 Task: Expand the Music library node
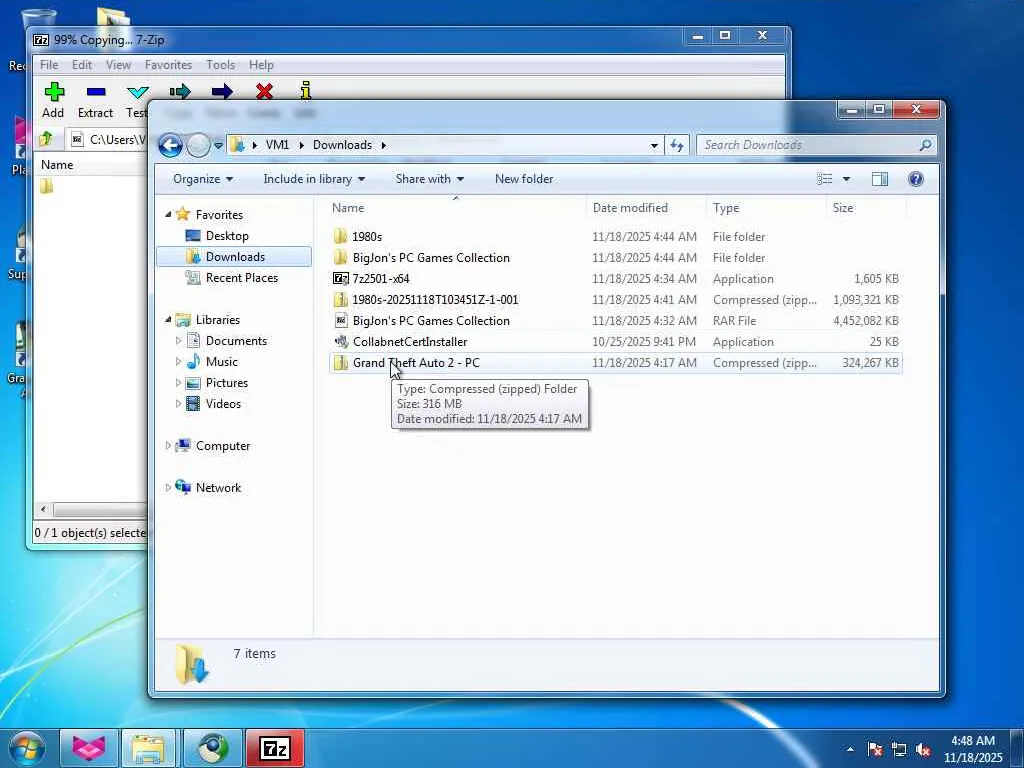(178, 361)
